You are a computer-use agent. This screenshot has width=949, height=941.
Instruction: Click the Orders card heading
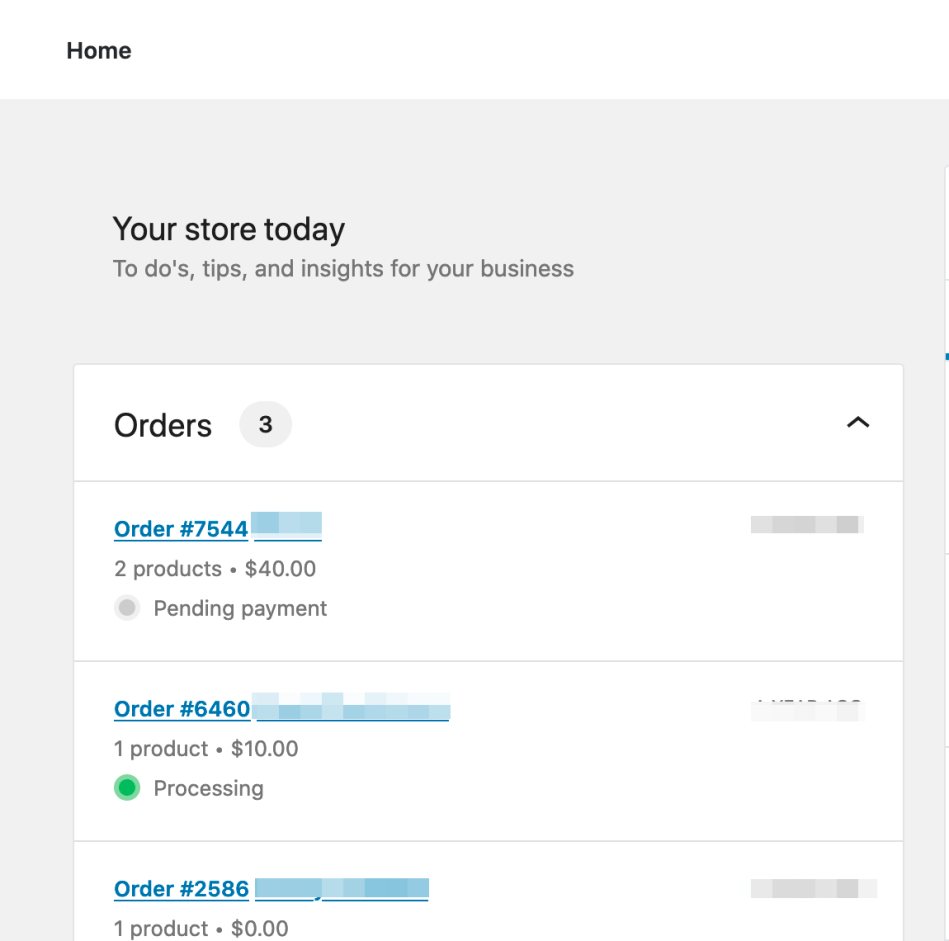162,424
